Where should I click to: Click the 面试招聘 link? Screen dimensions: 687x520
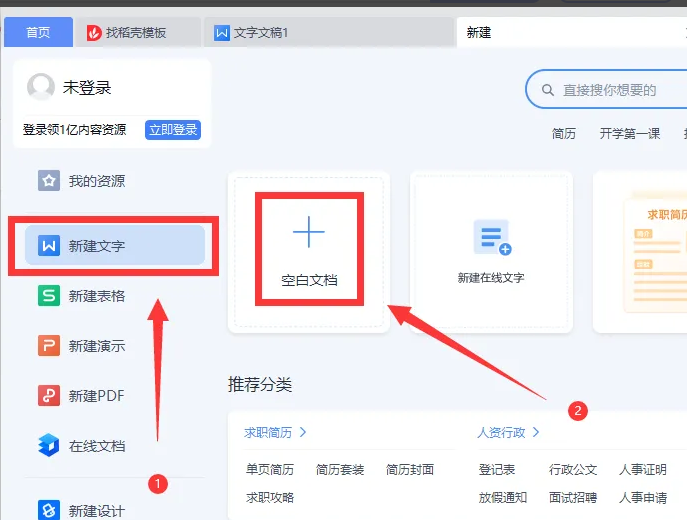click(x=573, y=497)
